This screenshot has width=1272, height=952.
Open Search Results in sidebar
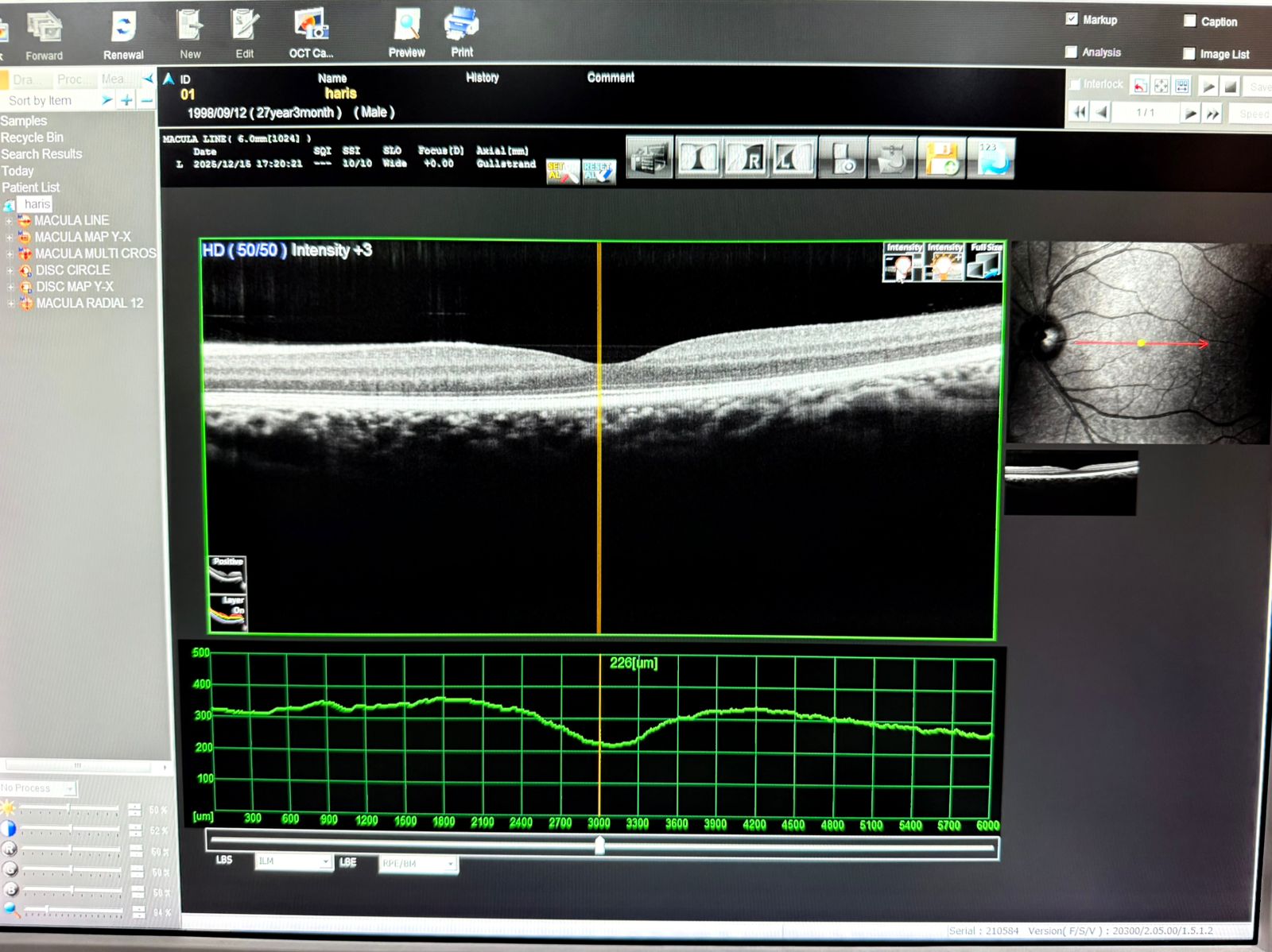(x=41, y=154)
